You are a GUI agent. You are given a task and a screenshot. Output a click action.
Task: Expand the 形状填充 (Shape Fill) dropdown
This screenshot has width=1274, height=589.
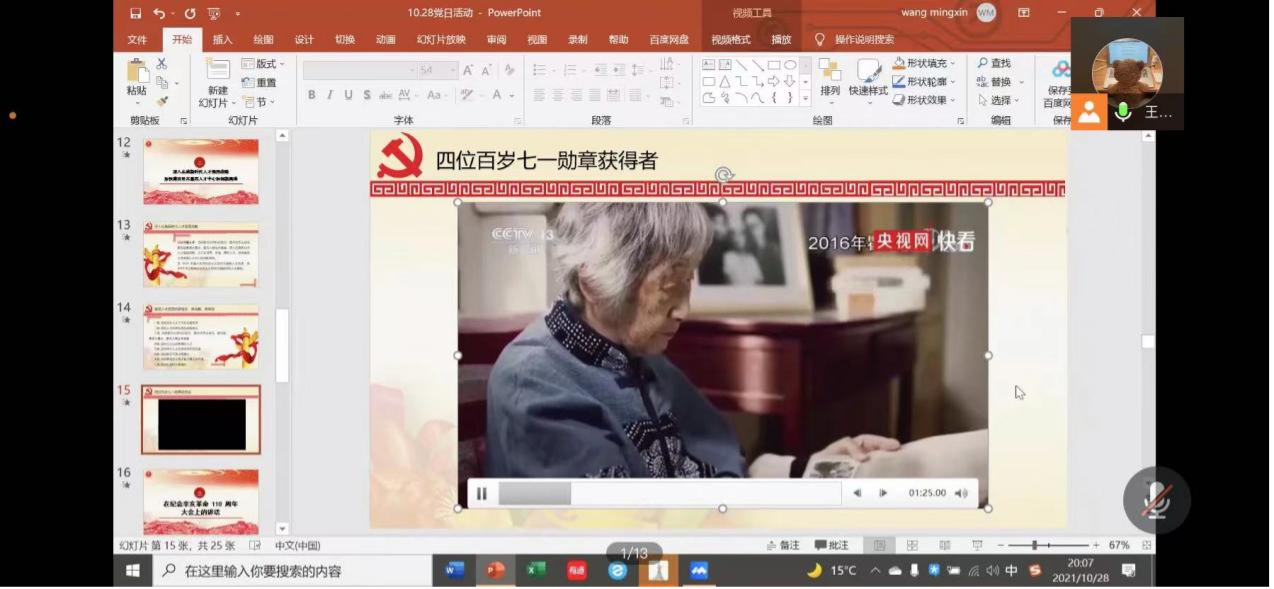tap(953, 64)
